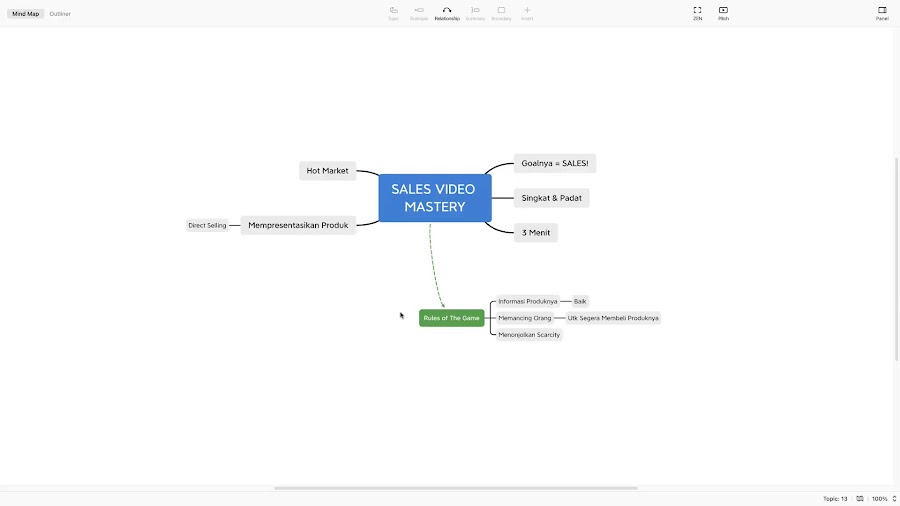Viewport: 900px width, 506px height.
Task: Switch to the Outliner view tab
Action: pyautogui.click(x=60, y=14)
